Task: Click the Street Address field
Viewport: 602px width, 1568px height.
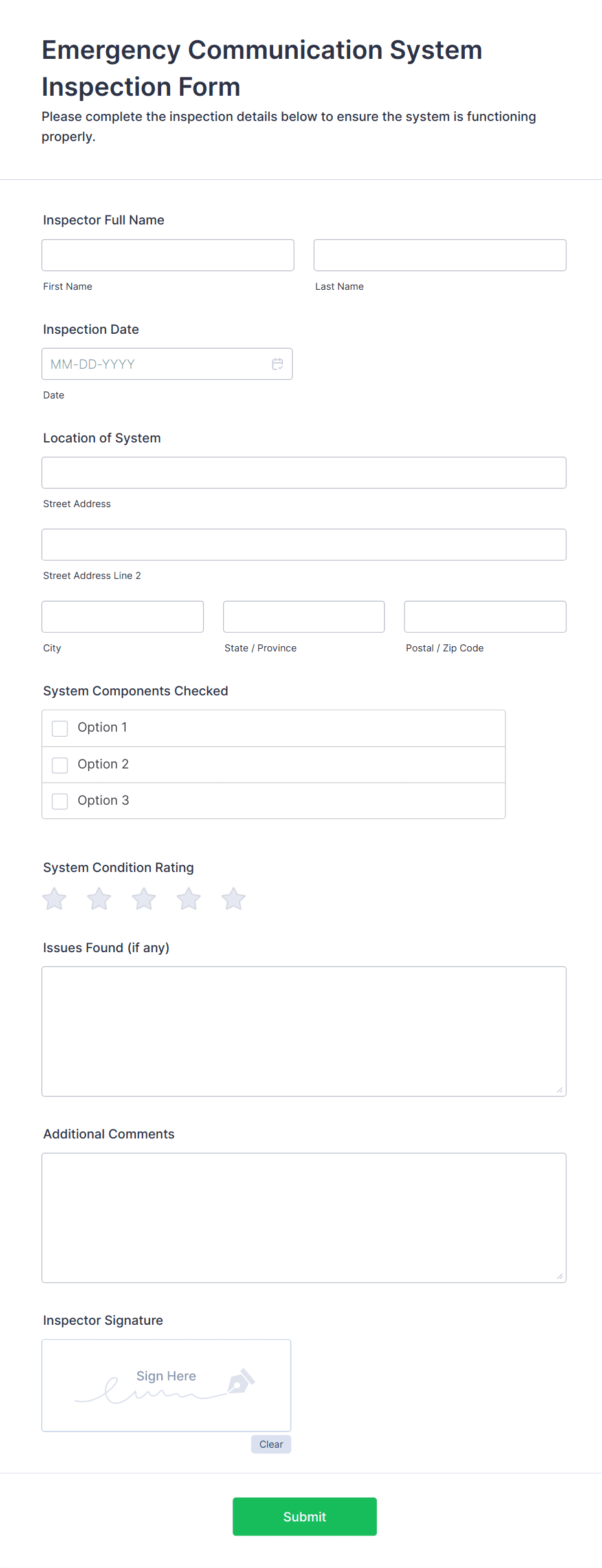Action: tap(304, 473)
